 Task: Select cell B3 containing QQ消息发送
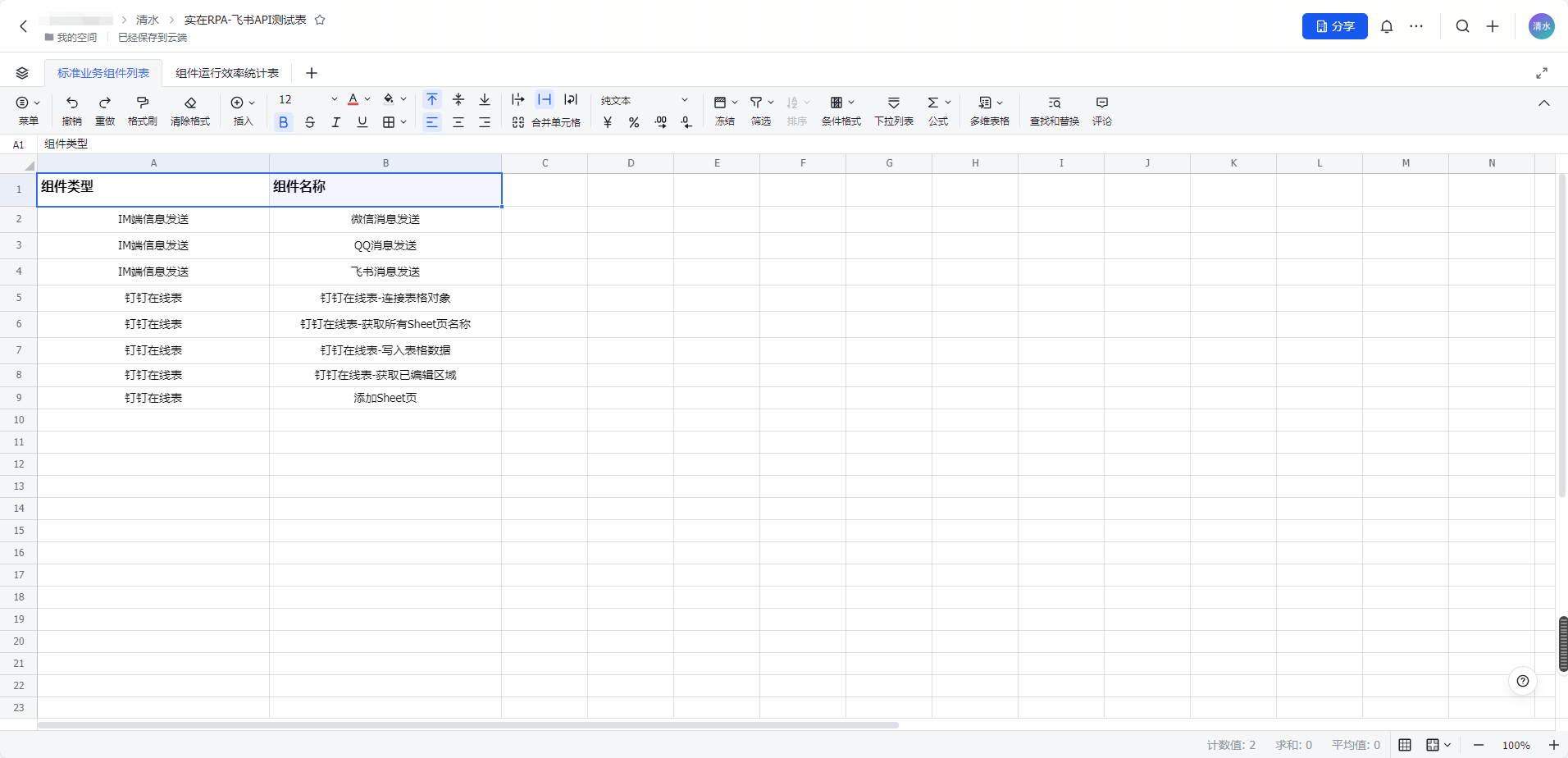[x=385, y=245]
